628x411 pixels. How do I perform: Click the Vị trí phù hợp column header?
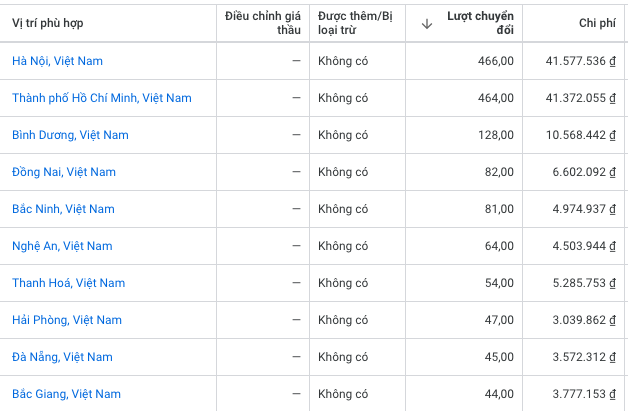(x=48, y=23)
